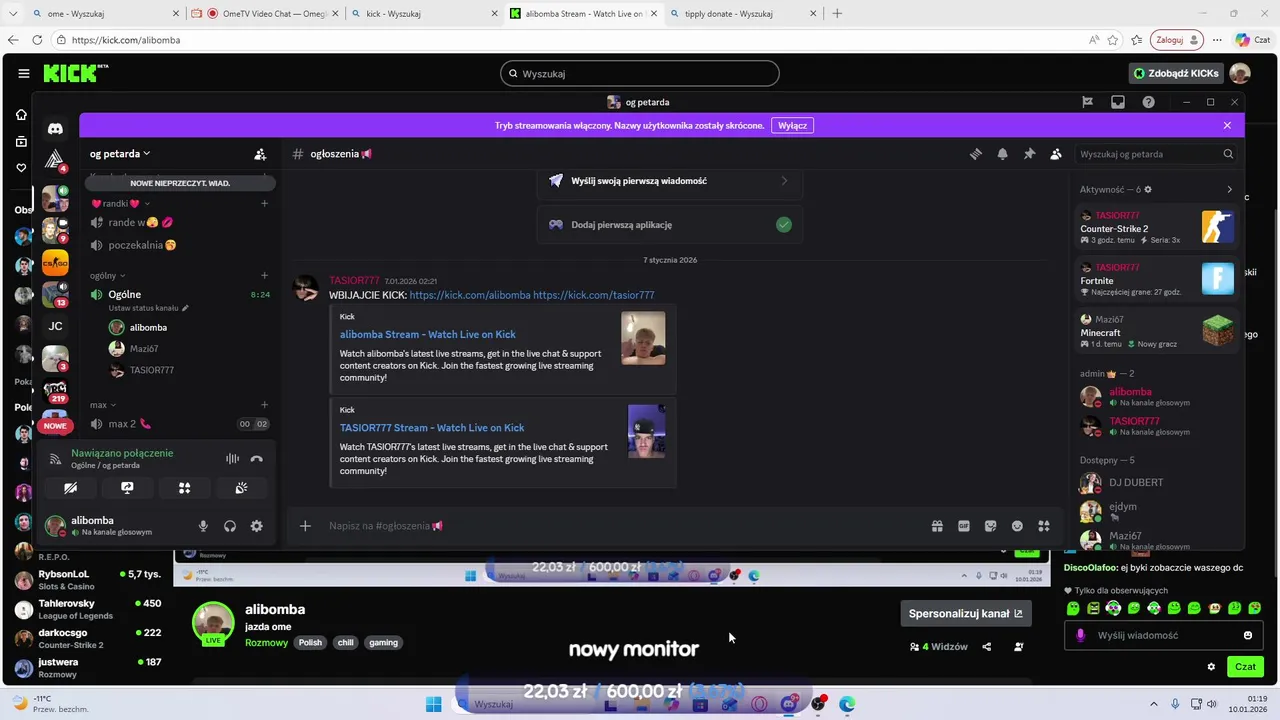This screenshot has width=1280, height=720.
Task: Open the apps icon in Discord message bar
Action: (1044, 526)
